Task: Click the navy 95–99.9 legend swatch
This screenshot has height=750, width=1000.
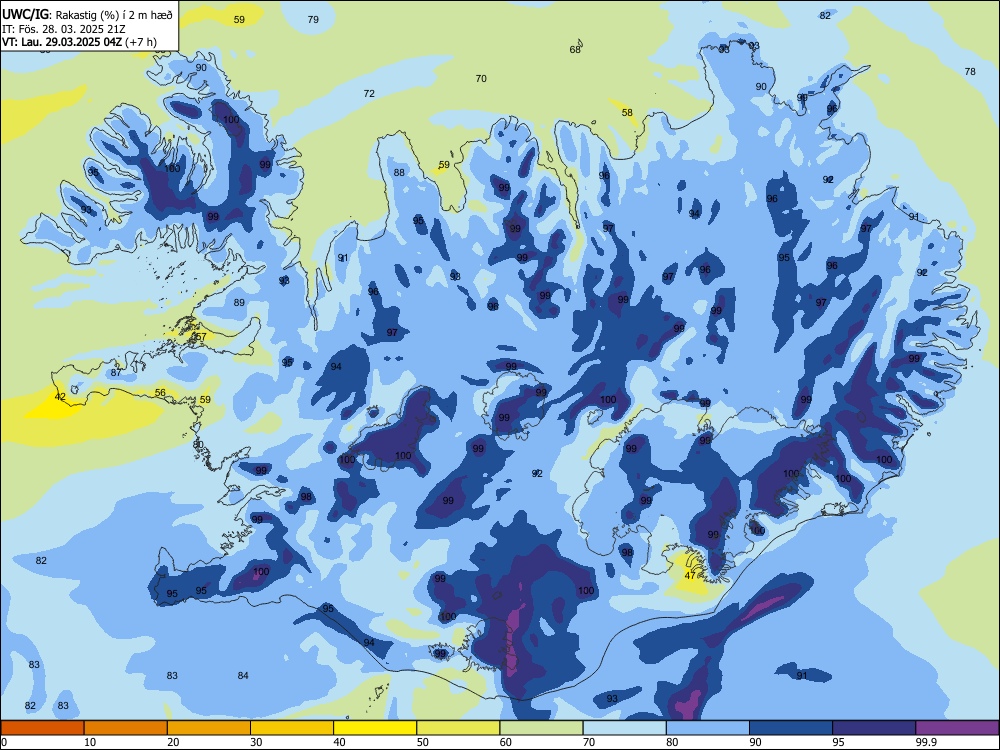Action: pyautogui.click(x=874, y=728)
